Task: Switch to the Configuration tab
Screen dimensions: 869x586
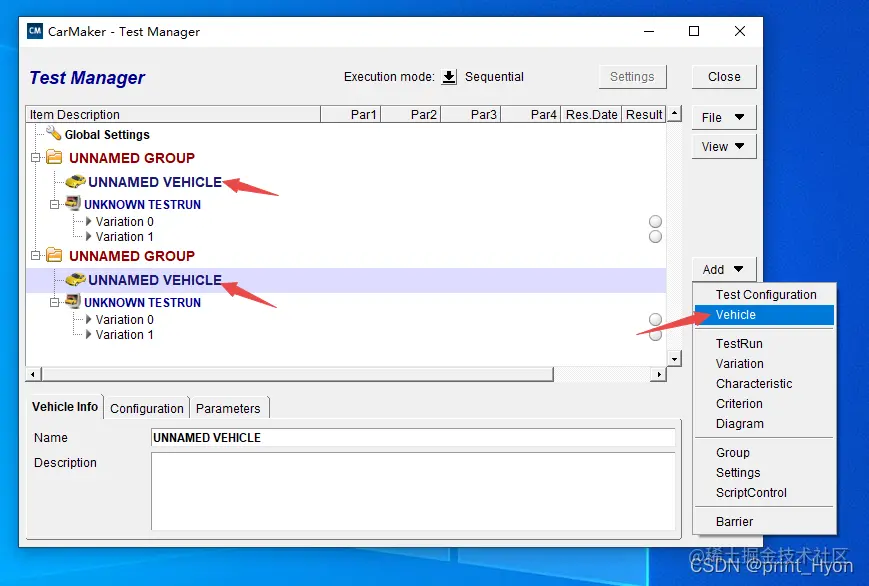Action: [147, 409]
